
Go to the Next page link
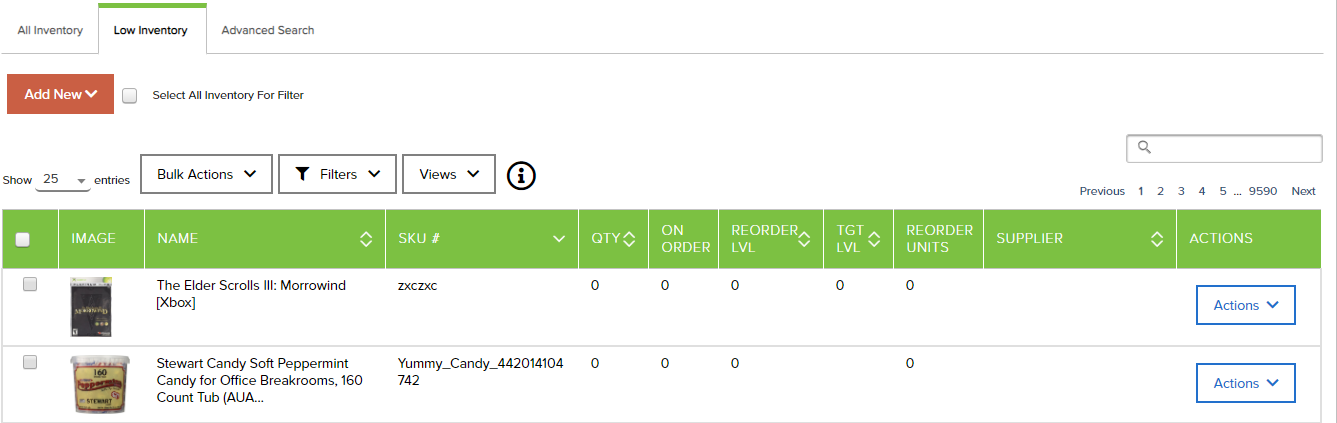[1303, 191]
